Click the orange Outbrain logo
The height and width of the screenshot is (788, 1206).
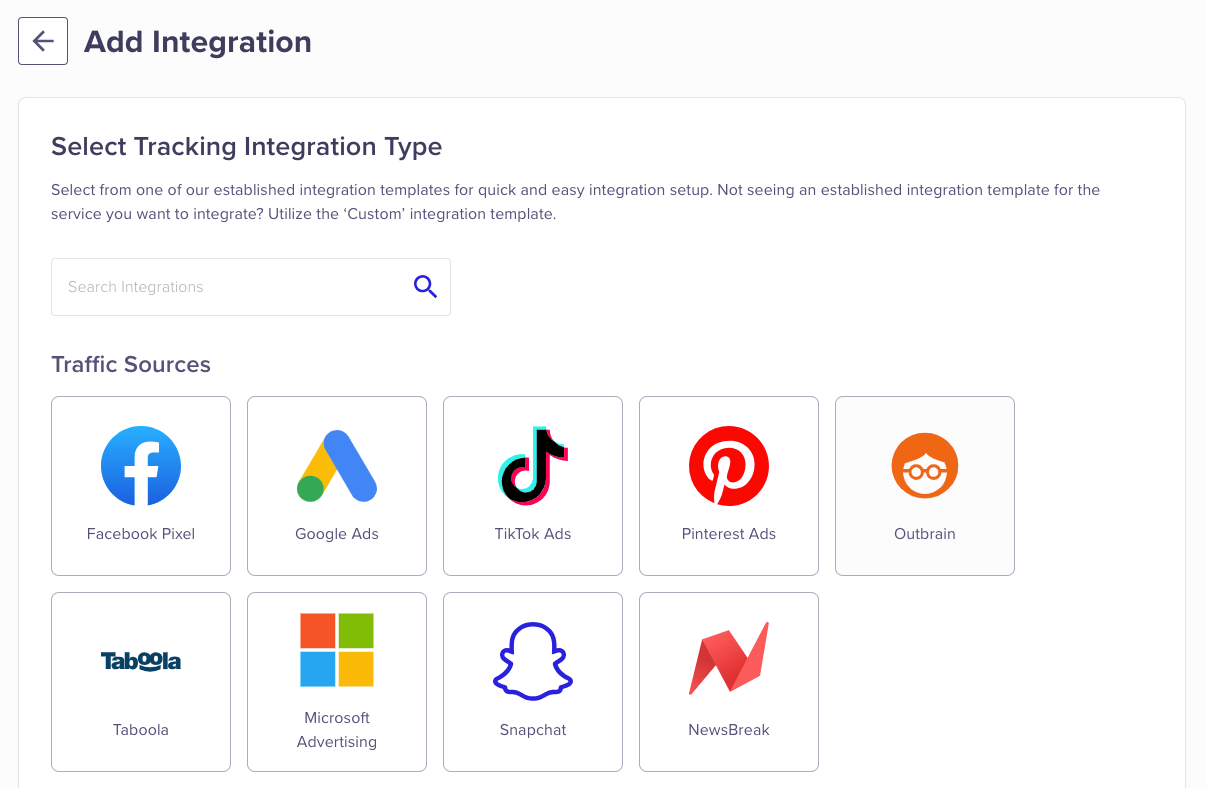(925, 466)
